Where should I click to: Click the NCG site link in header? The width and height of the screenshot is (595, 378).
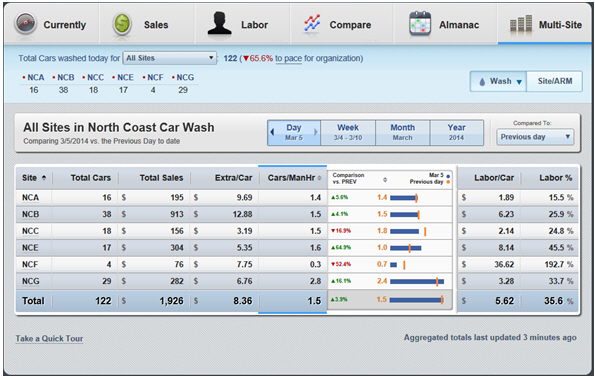(185, 77)
